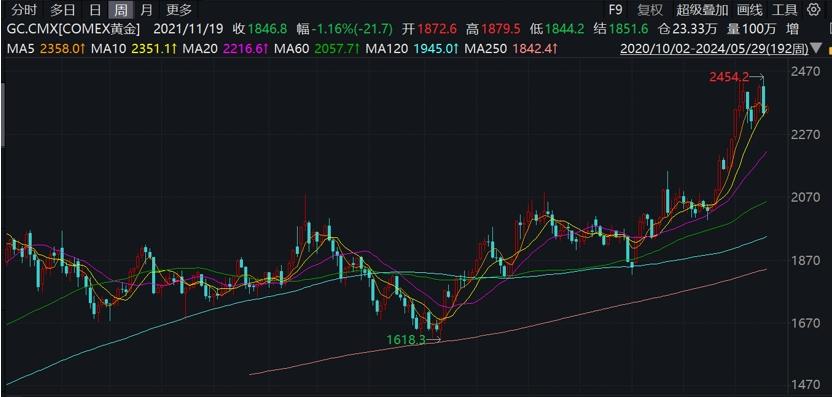Click the MA120 1945.0 indicator label

[413, 49]
